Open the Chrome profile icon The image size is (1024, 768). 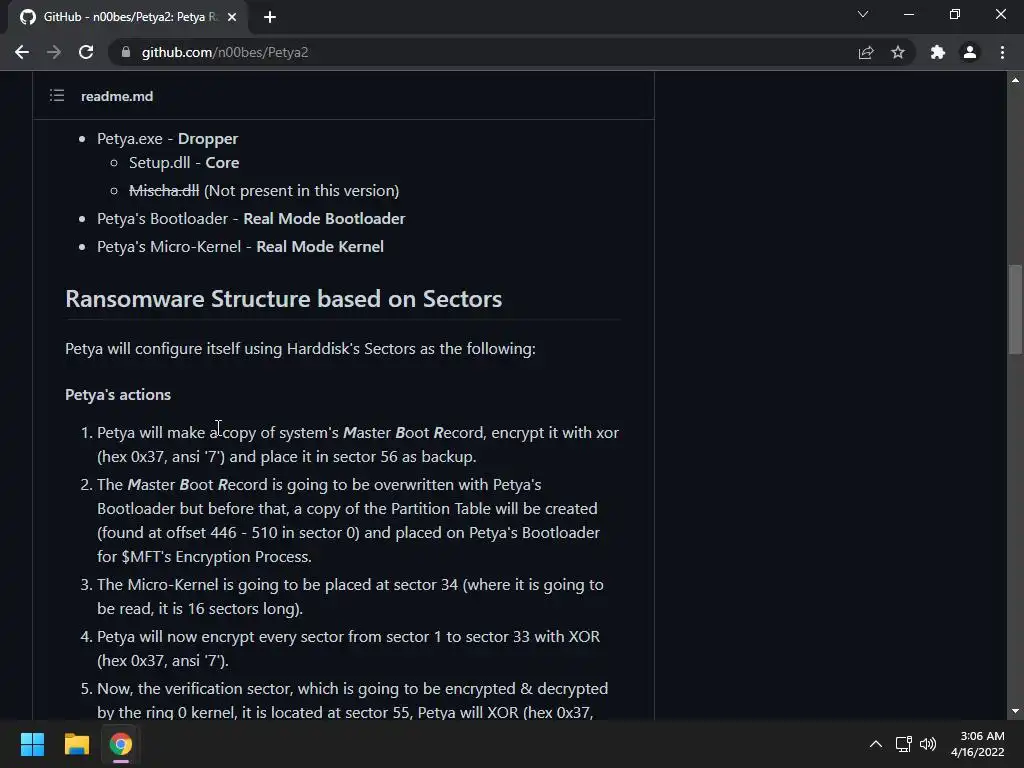[x=970, y=52]
